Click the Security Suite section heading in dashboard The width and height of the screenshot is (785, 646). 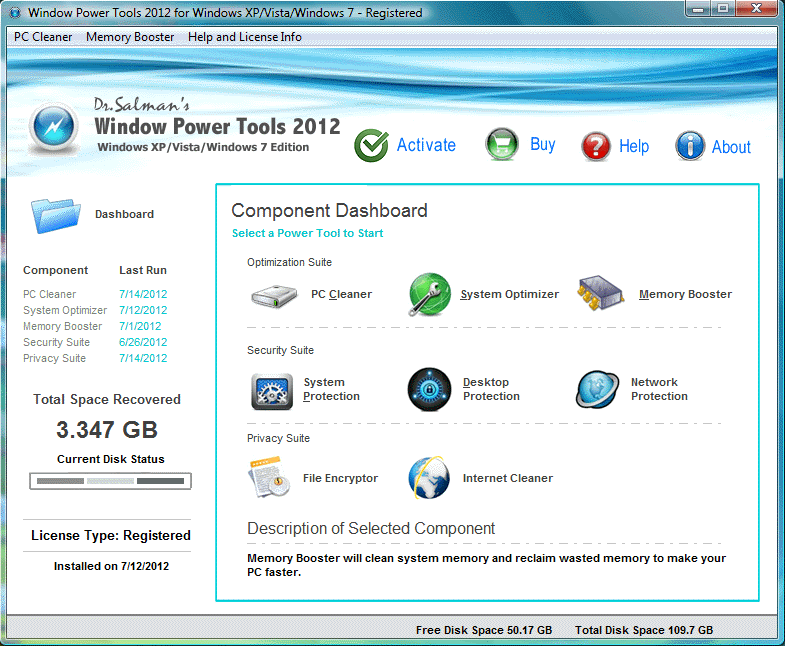[280, 351]
